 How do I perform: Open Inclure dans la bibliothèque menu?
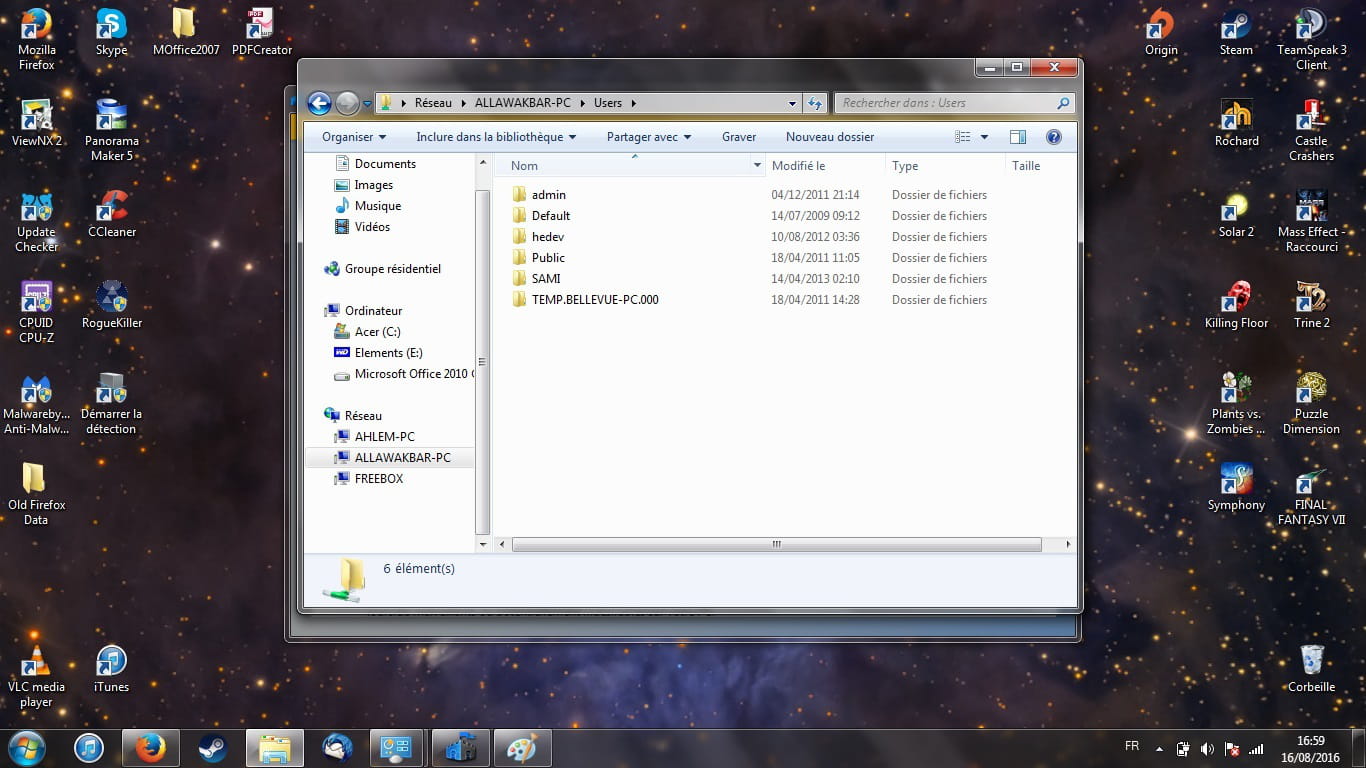point(496,137)
